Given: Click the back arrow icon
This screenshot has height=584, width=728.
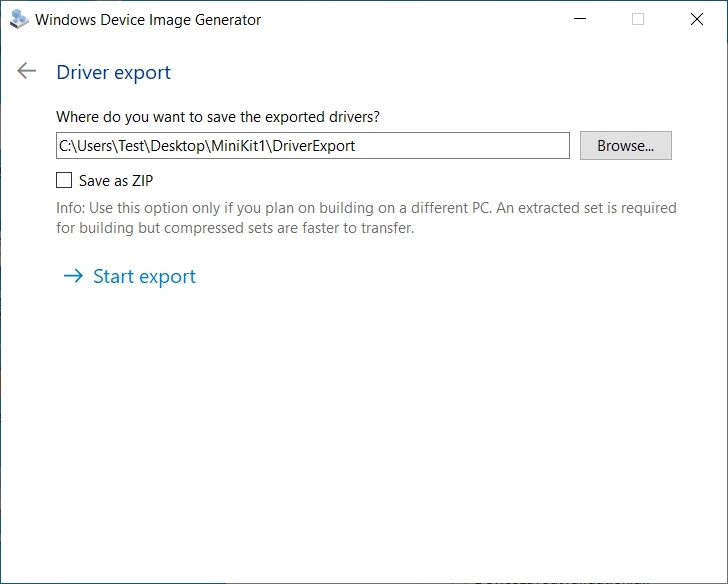Looking at the screenshot, I should (x=27, y=71).
